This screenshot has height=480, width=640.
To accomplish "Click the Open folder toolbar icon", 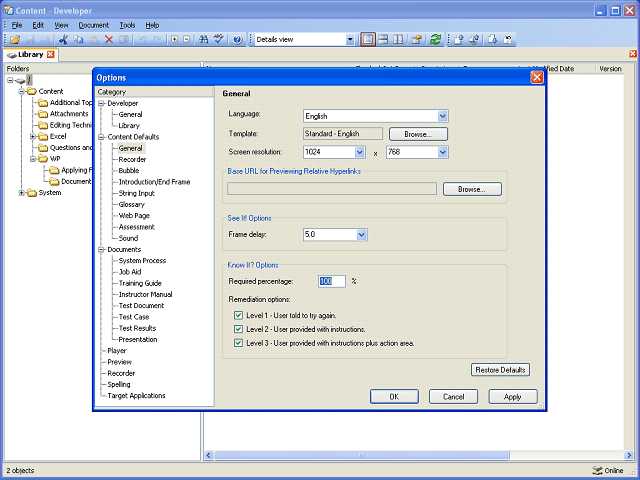I will click(x=15, y=40).
